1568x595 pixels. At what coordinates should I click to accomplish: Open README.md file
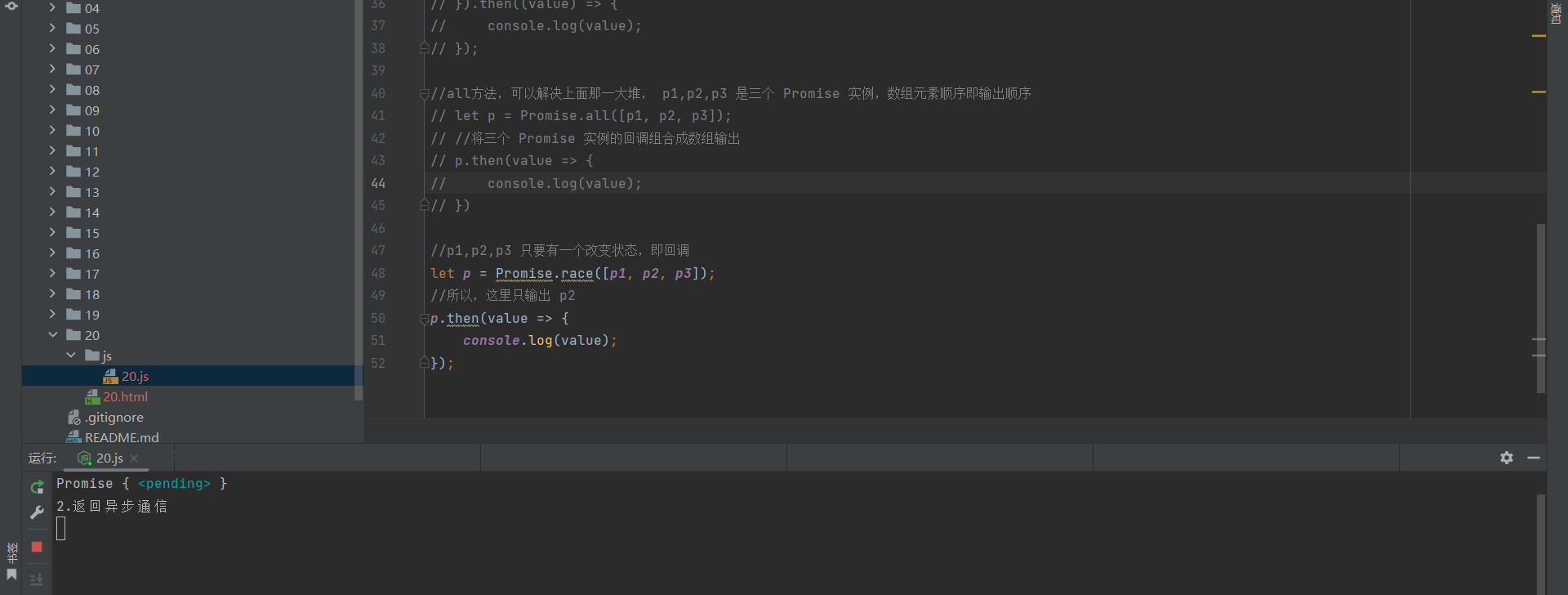114,437
